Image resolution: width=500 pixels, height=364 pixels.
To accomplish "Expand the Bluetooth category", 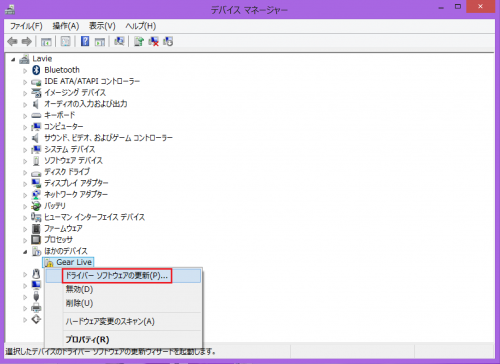I will 25,71.
